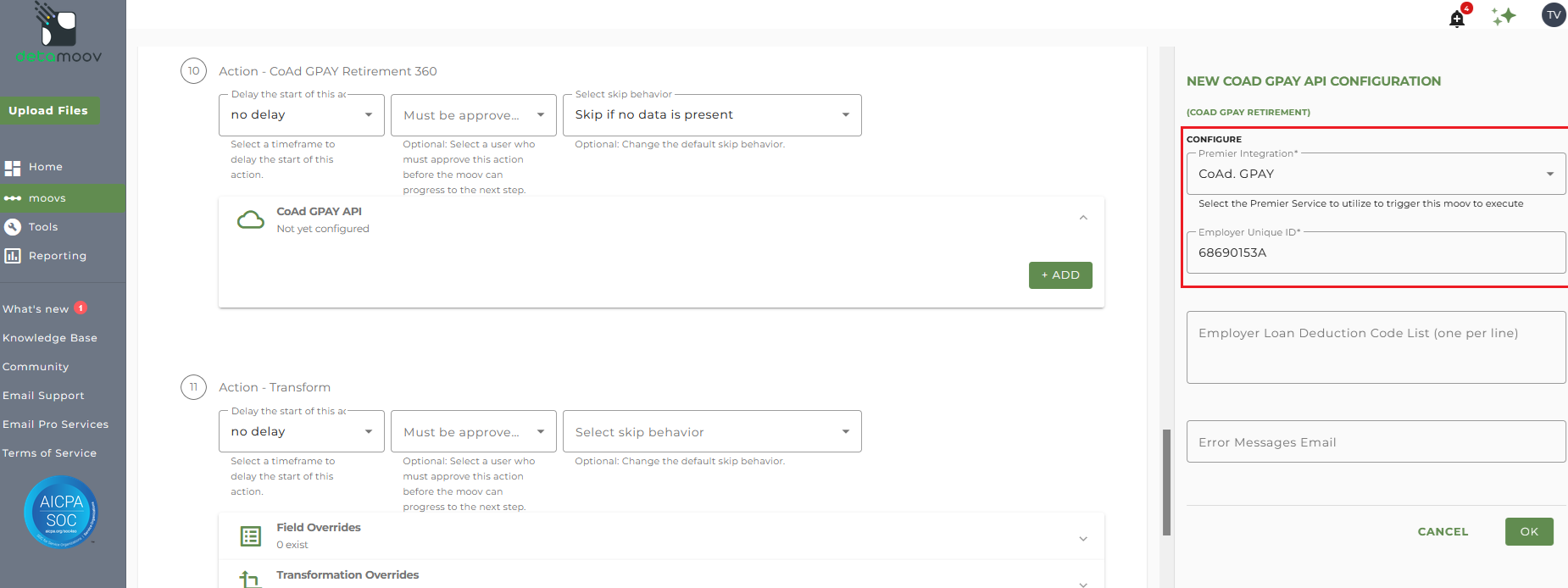Click 'Action - Transform' heading
This screenshot has width=1568, height=588.
(x=275, y=387)
